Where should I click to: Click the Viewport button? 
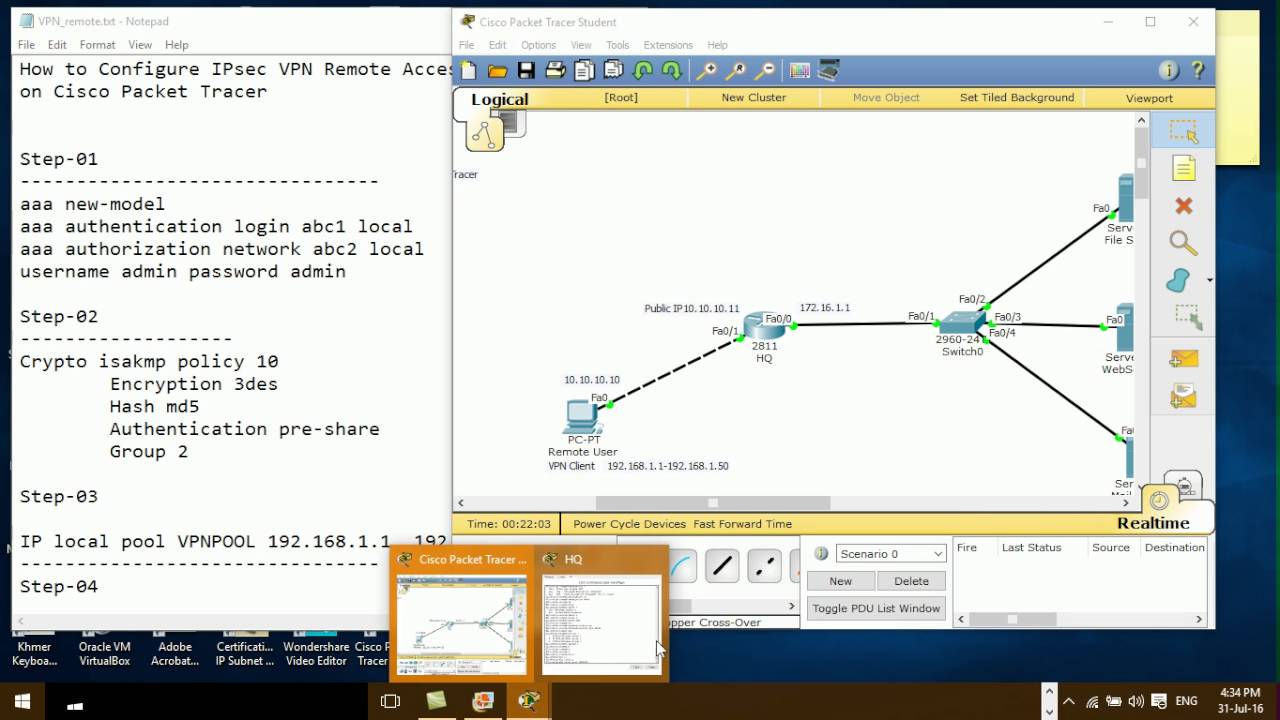click(x=1149, y=98)
